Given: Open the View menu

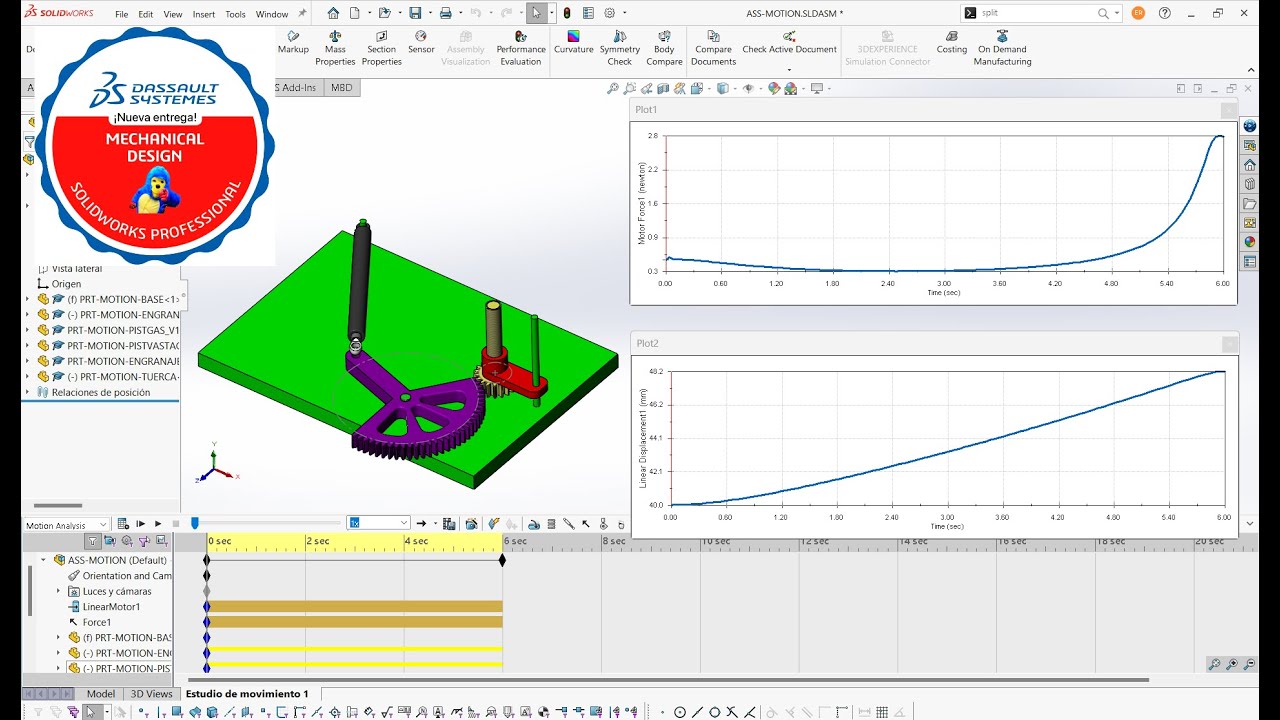Looking at the screenshot, I should (173, 14).
